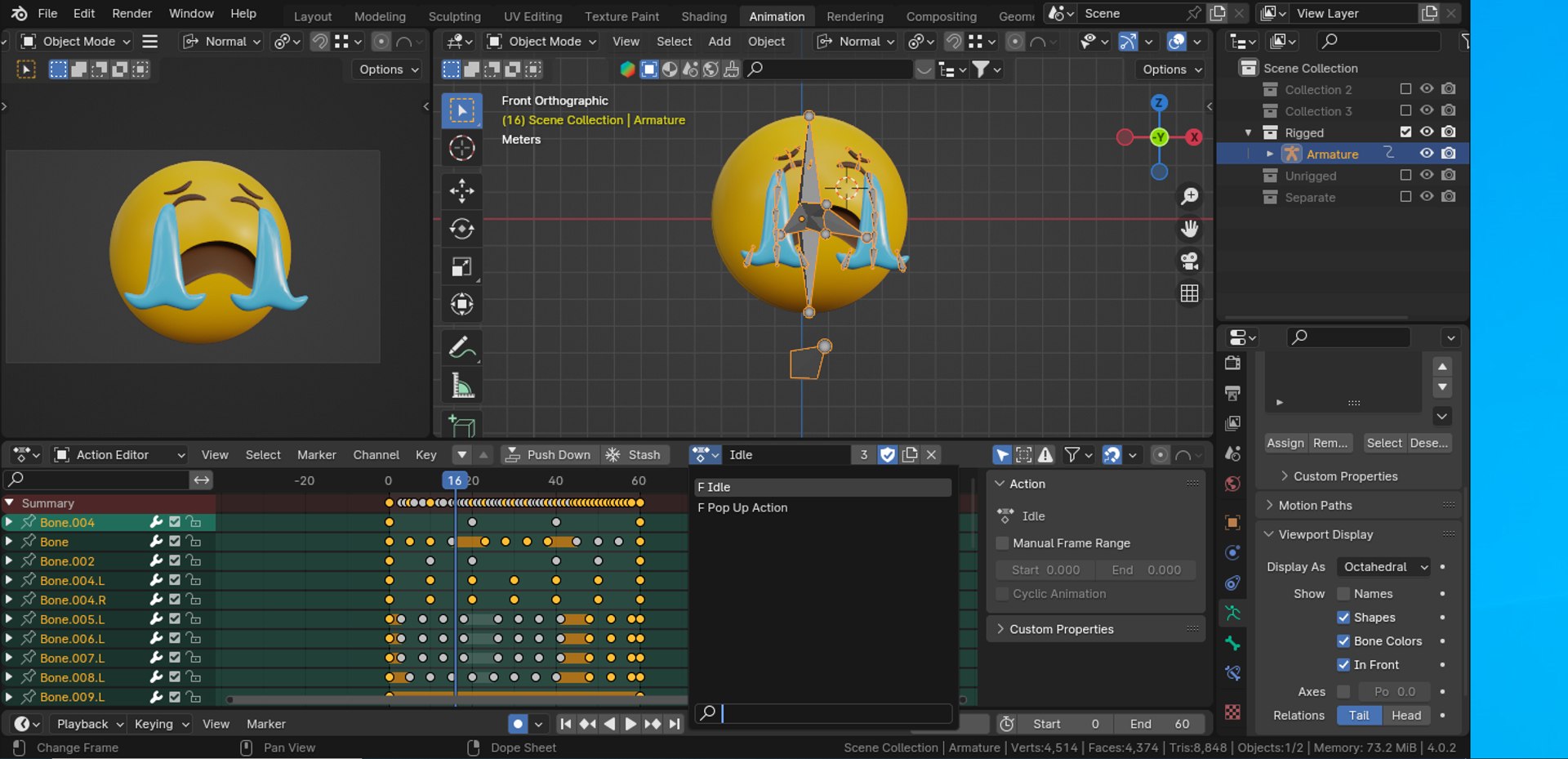Image resolution: width=1568 pixels, height=759 pixels.
Task: Uncheck In Front option
Action: point(1343,665)
